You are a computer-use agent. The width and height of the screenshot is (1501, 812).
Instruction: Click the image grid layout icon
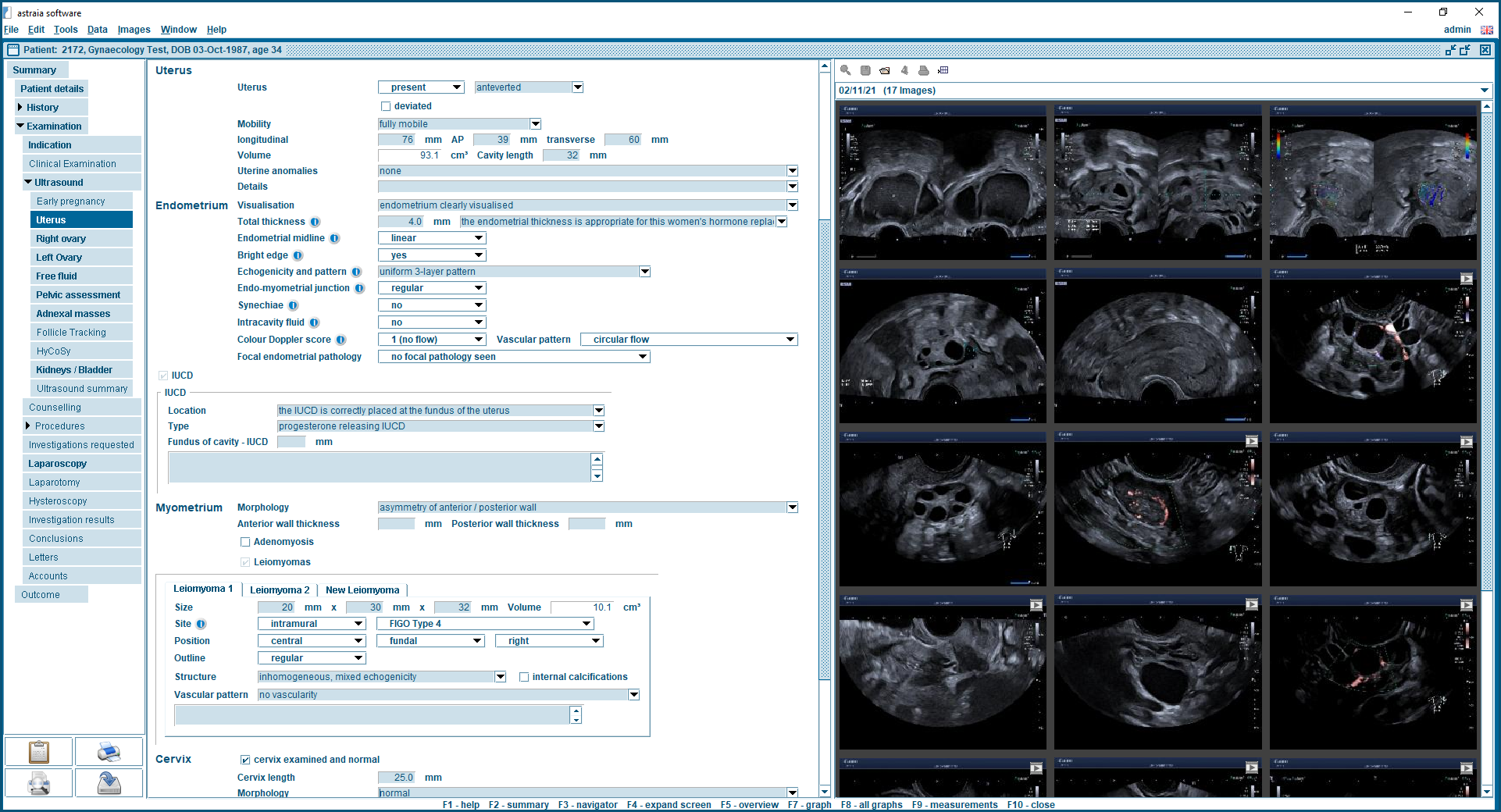(943, 70)
